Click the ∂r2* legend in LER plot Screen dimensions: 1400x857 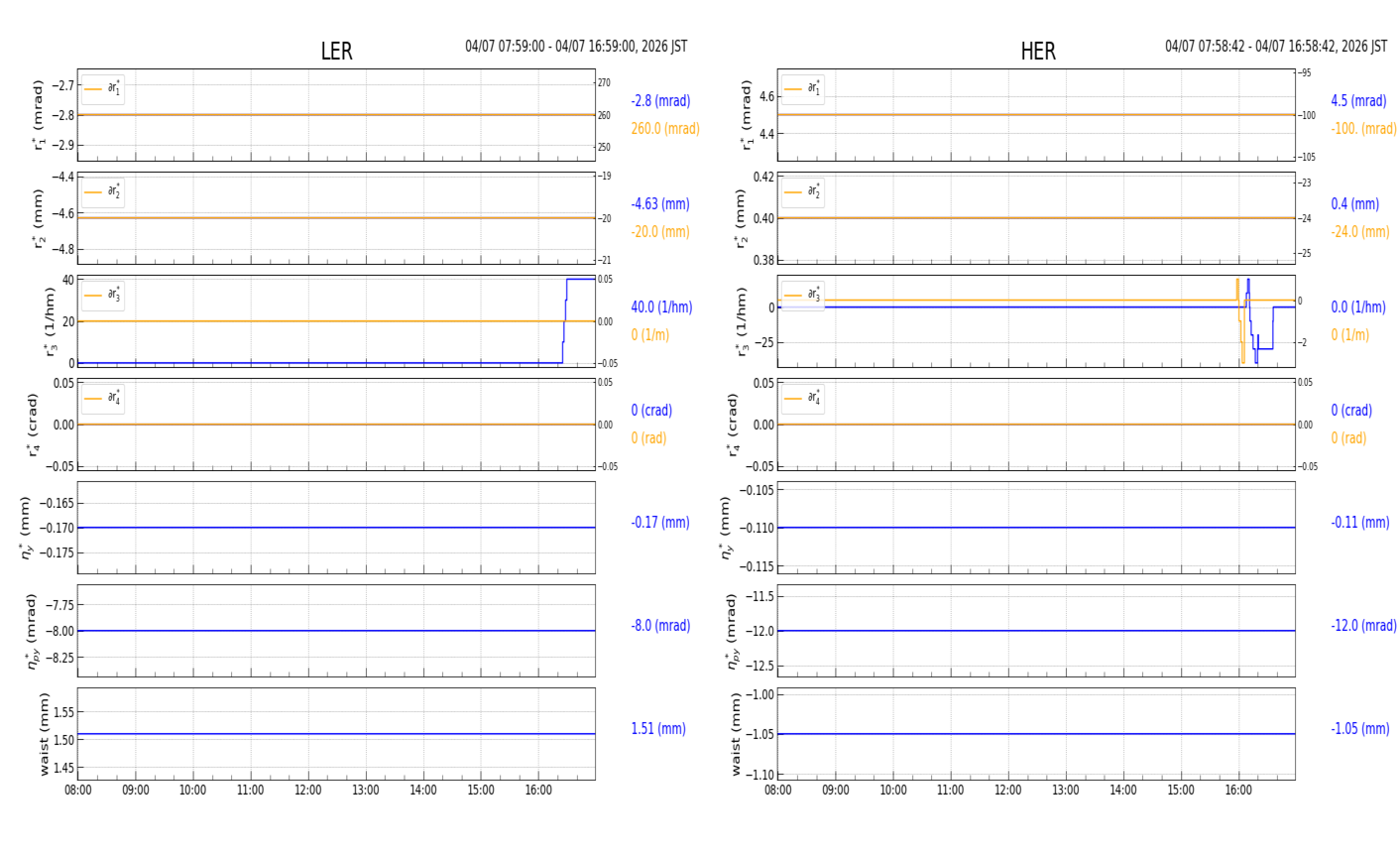[103, 191]
